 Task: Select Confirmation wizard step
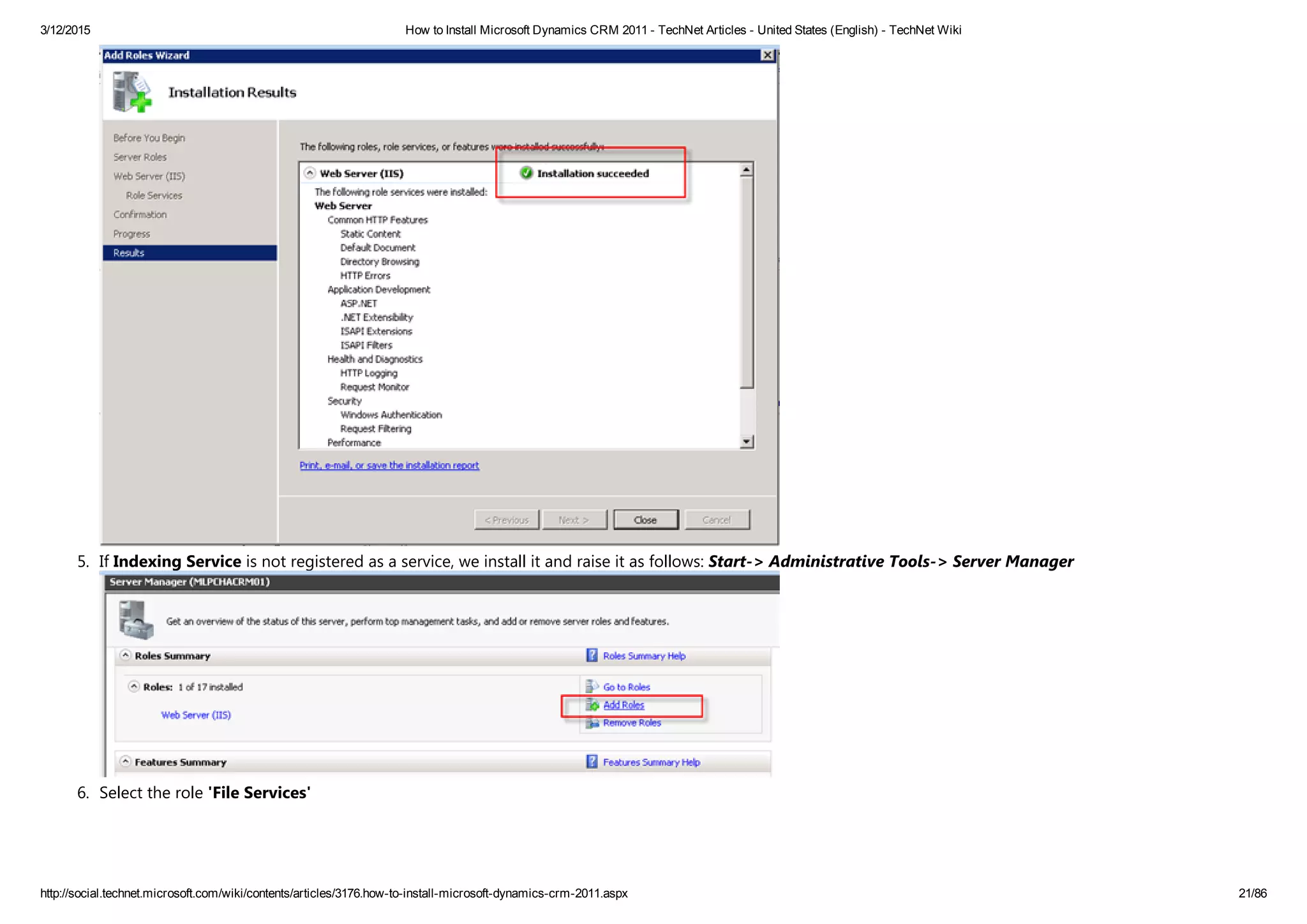140,214
